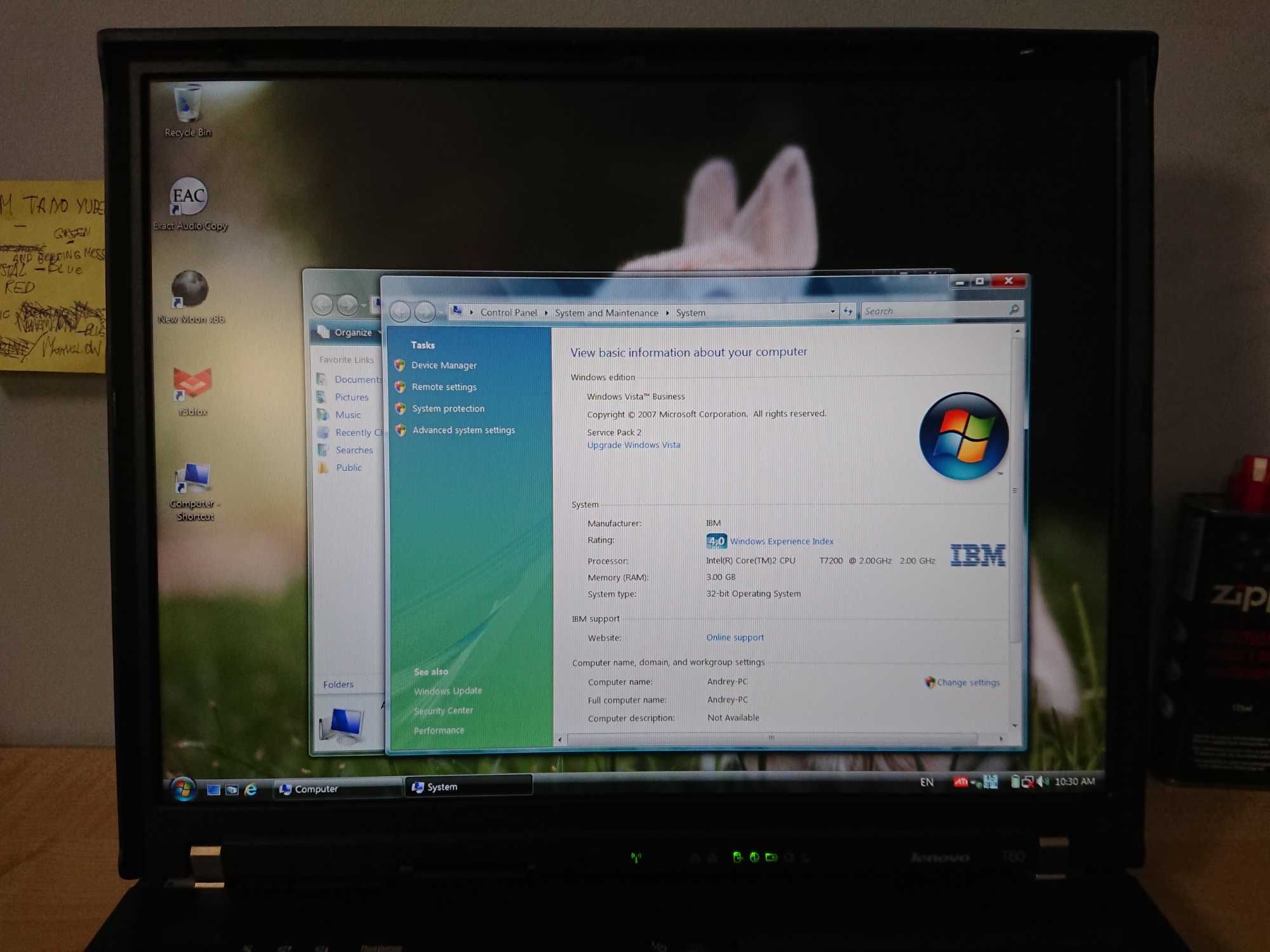Open IBM Online support link
Image resolution: width=1270 pixels, height=952 pixels.
tap(735, 637)
